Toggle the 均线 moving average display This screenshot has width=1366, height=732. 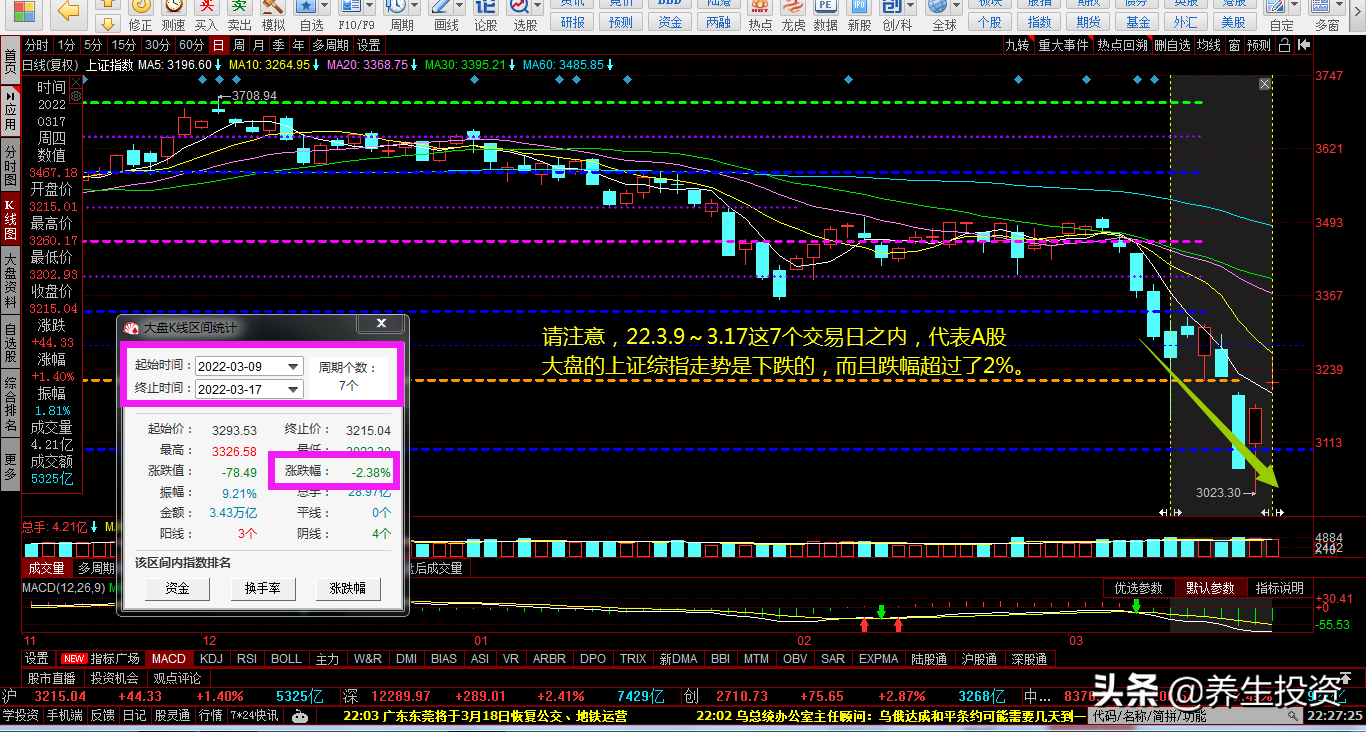1208,45
